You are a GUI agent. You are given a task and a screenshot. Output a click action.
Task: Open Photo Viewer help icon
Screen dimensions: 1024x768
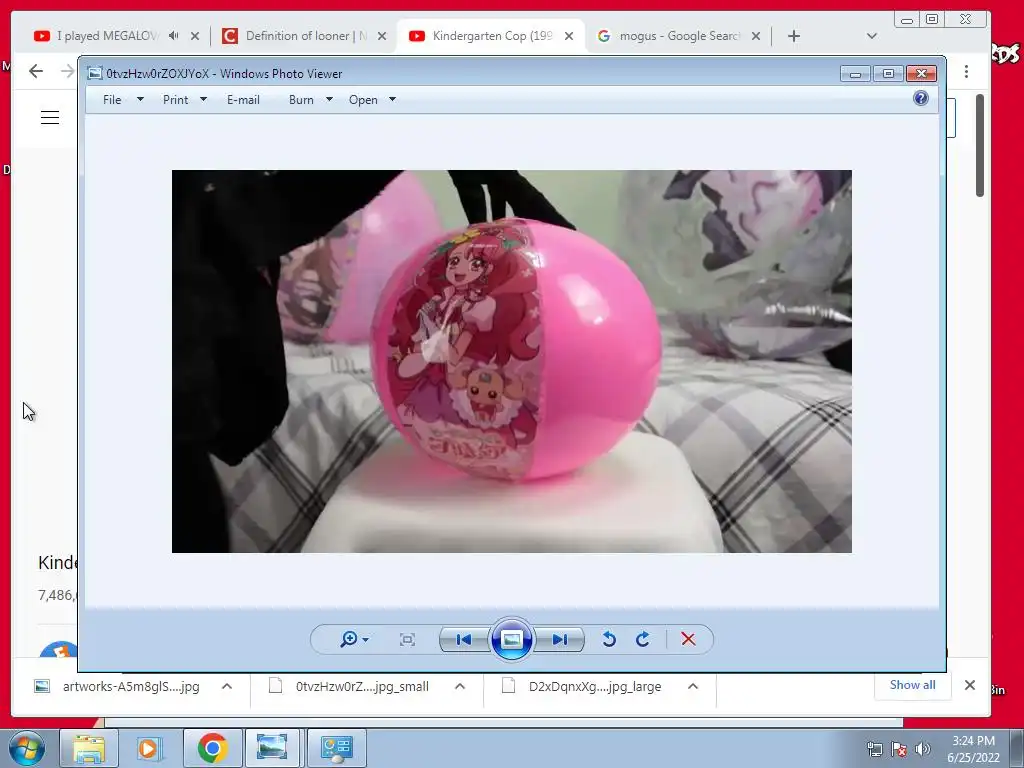[x=921, y=99]
